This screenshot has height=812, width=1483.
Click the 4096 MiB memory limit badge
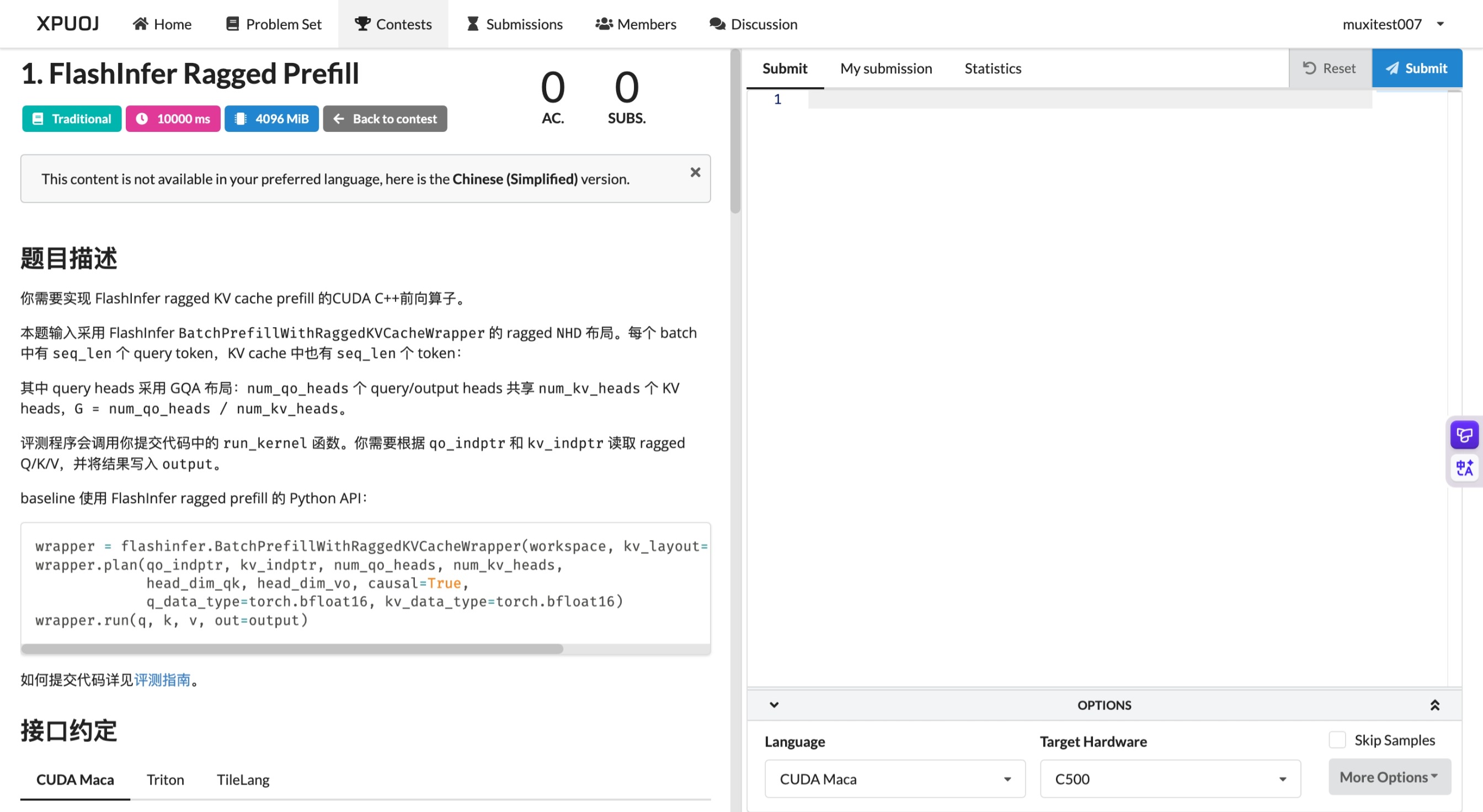point(272,119)
